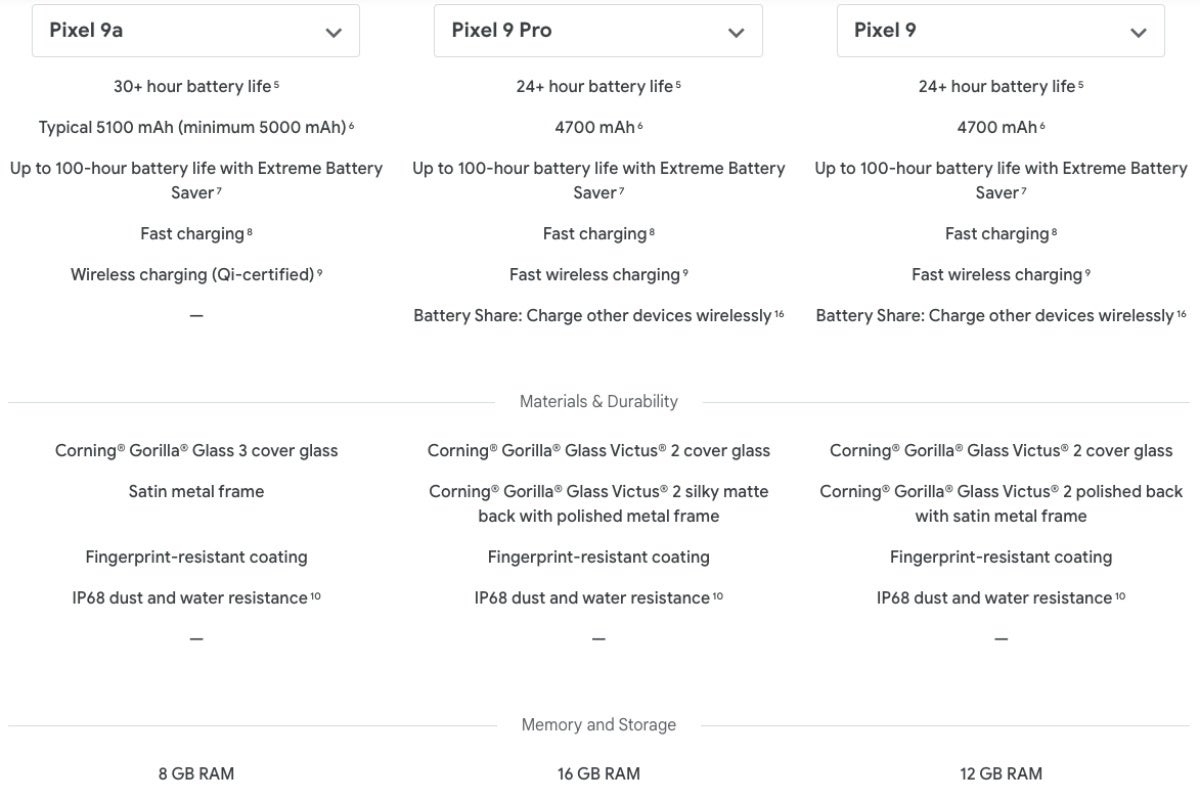
Task: Open footnote 7 on Pixel 9 Pro Extreme Battery Saver
Action: (621, 191)
